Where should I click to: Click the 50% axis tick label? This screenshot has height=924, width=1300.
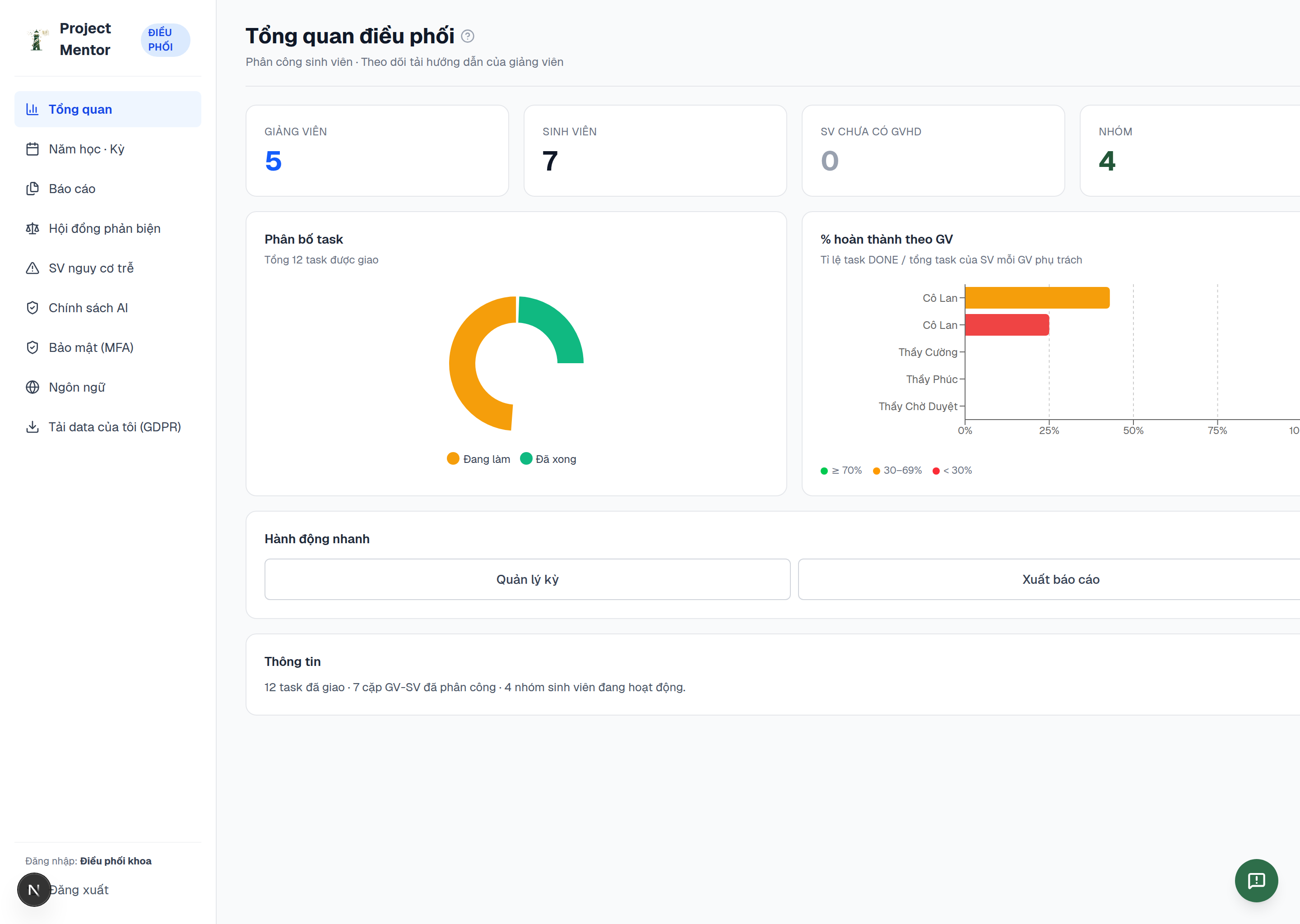tap(1133, 431)
